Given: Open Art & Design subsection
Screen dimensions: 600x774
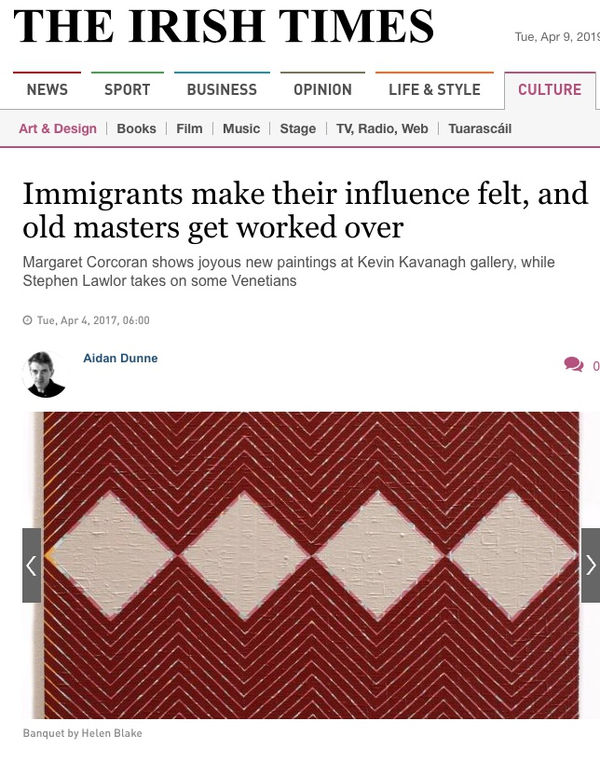Looking at the screenshot, I should pos(58,128).
